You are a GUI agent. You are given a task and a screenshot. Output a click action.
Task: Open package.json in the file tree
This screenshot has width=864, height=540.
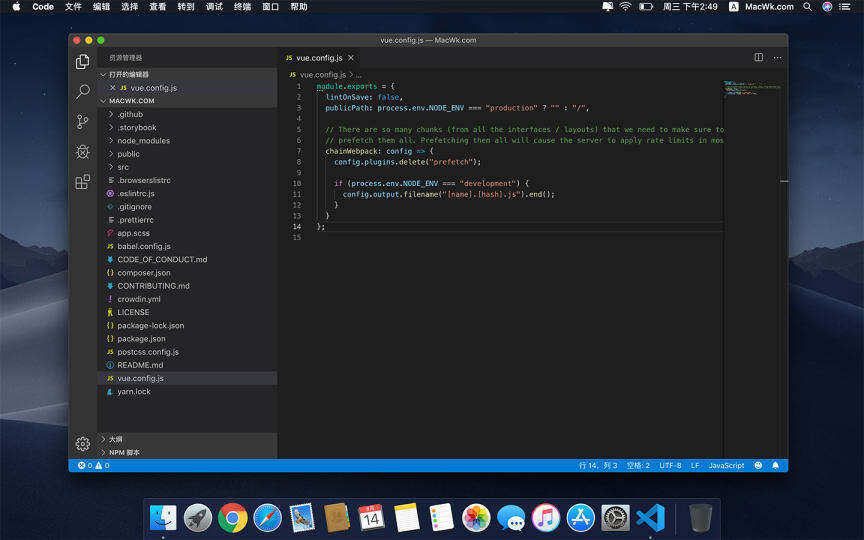(x=141, y=339)
